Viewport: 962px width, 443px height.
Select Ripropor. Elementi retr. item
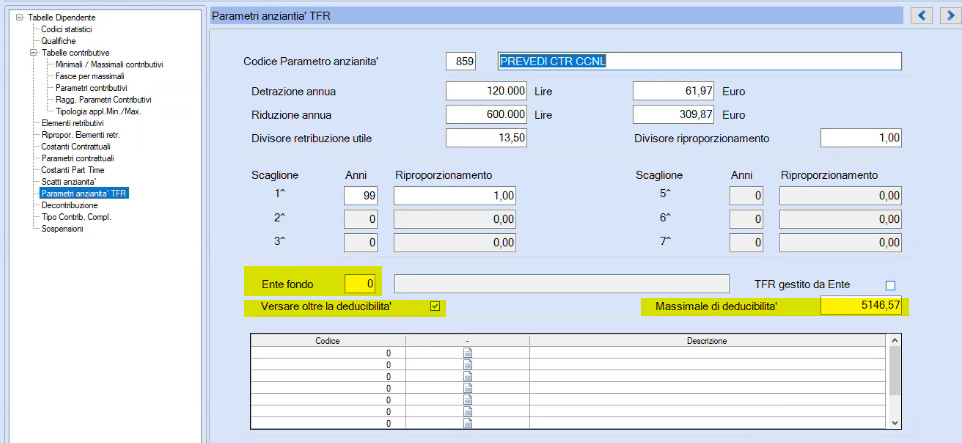[80, 134]
